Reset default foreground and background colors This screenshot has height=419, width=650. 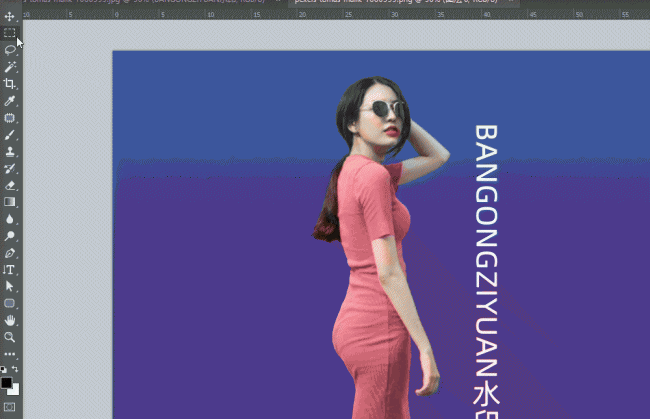(x=3, y=369)
